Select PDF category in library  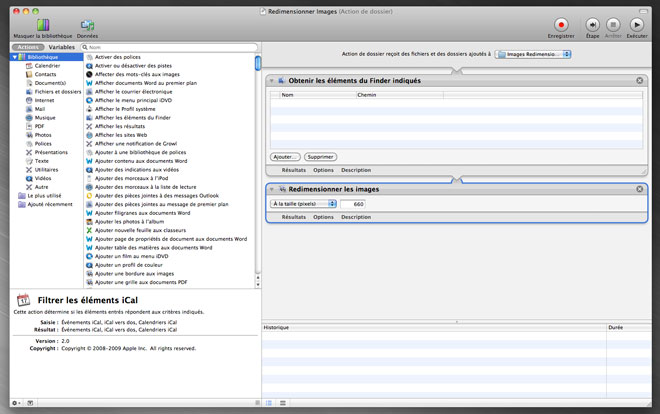(x=39, y=126)
